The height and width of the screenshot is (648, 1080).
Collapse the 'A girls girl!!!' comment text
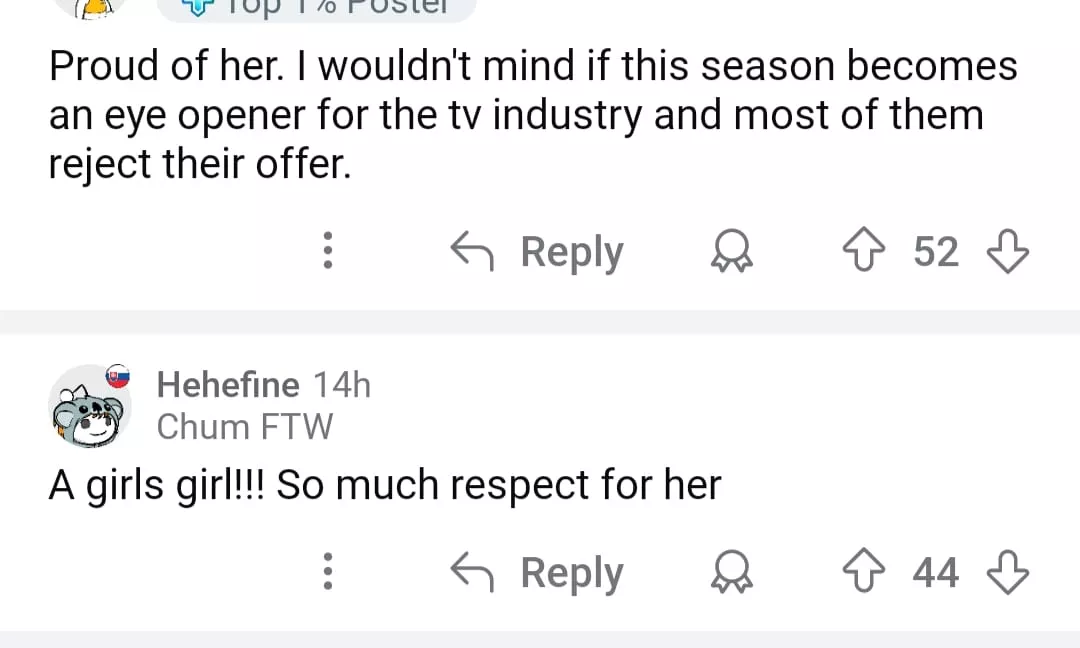pyautogui.click(x=385, y=486)
